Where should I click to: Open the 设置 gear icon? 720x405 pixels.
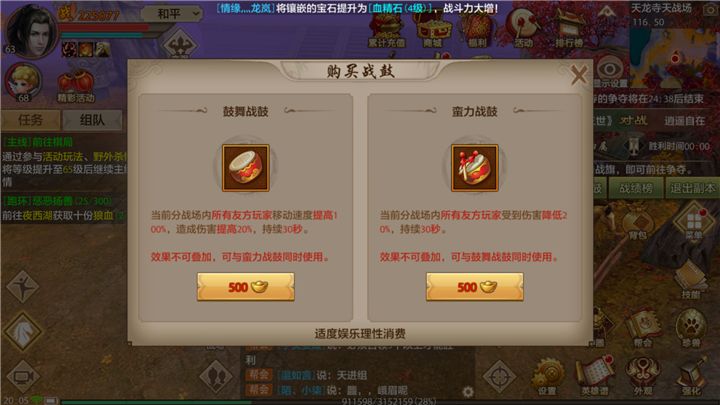(x=546, y=377)
